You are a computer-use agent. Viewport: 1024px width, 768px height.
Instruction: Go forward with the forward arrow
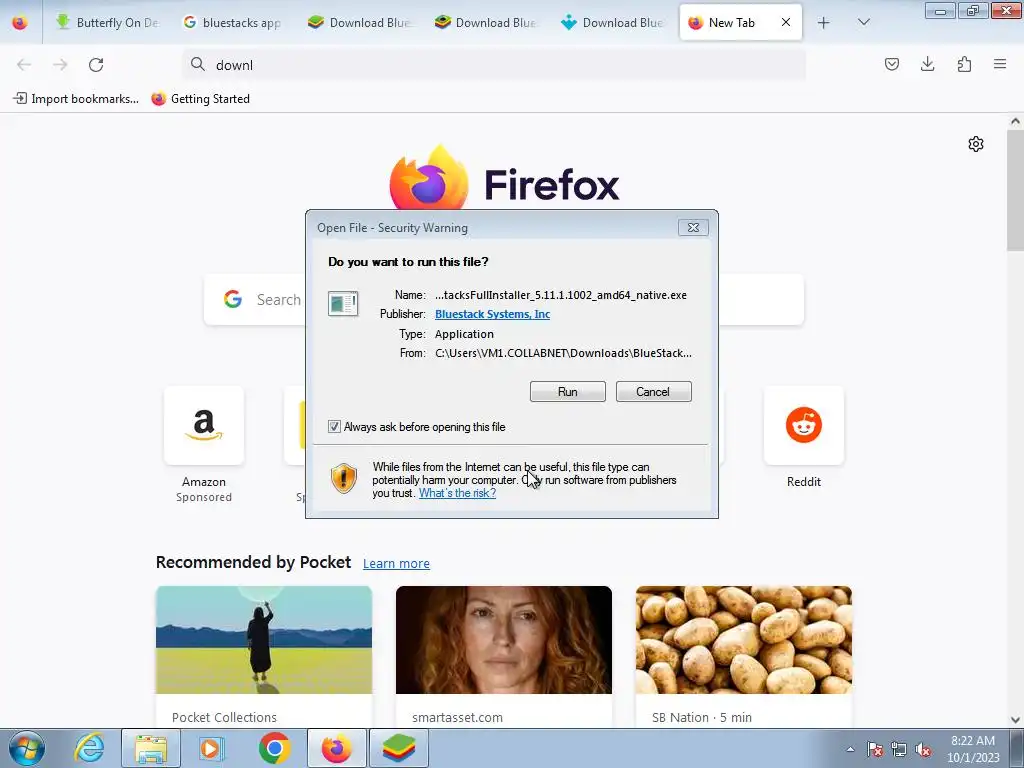pos(60,65)
